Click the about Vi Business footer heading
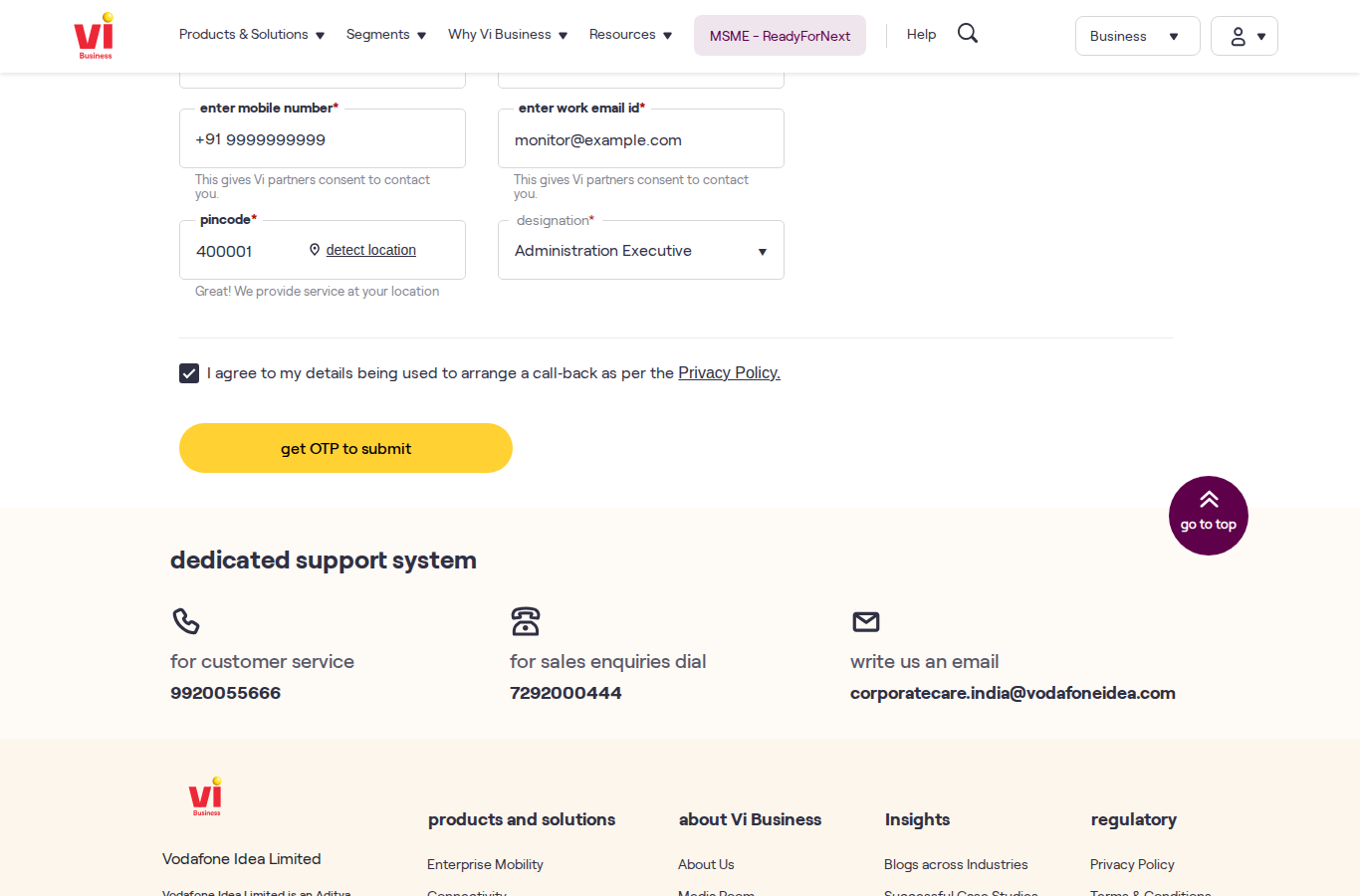Viewport: 1360px width, 896px height. tap(750, 819)
